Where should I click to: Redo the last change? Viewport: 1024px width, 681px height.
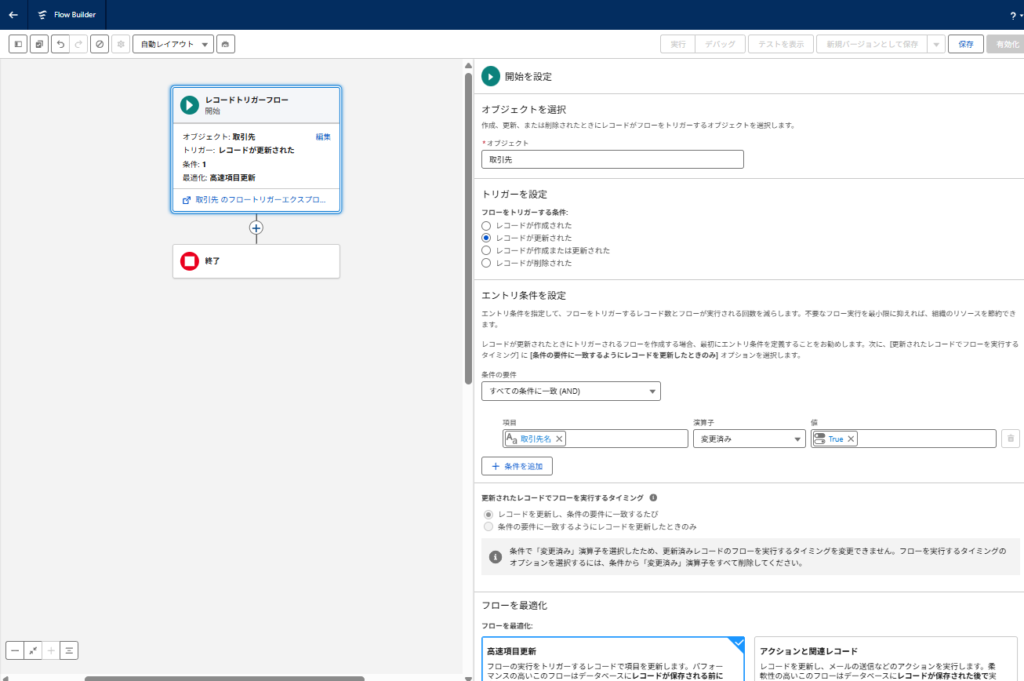(x=78, y=44)
